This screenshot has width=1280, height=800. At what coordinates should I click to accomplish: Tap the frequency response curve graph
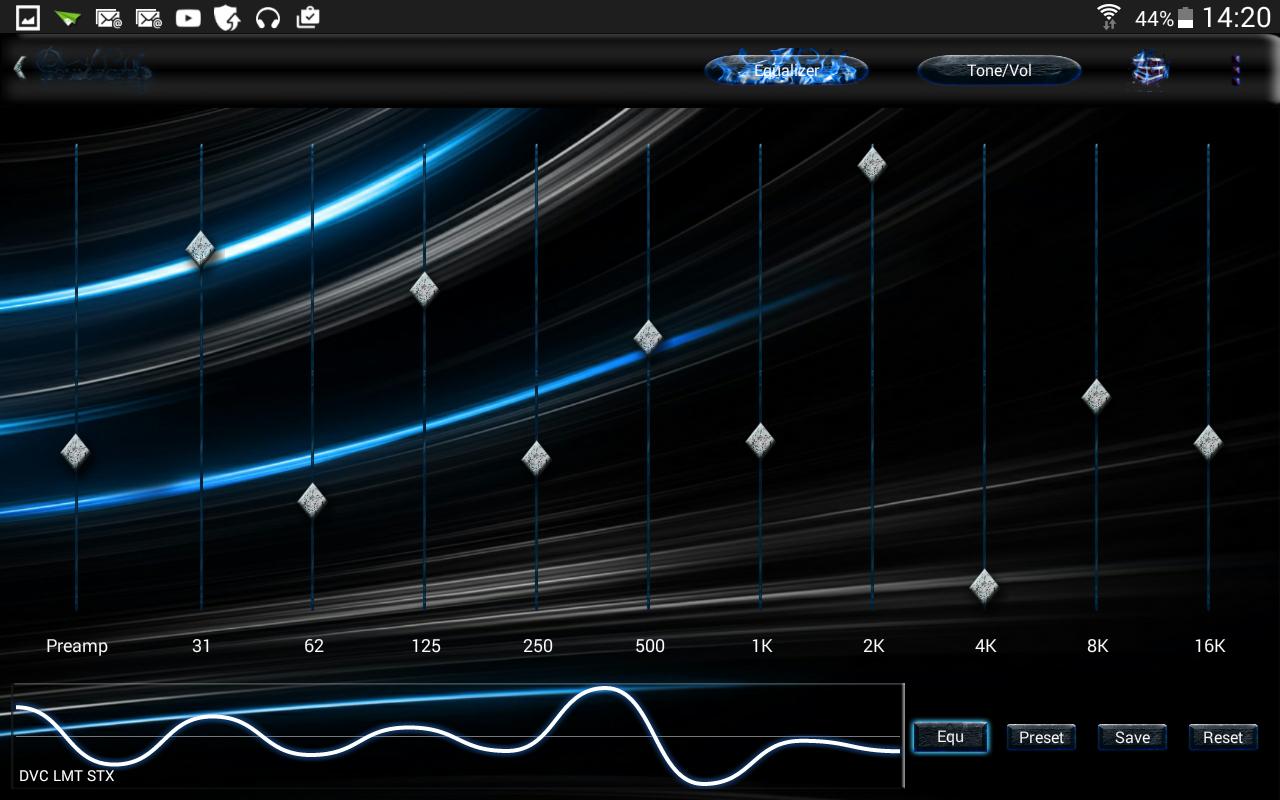click(x=457, y=736)
